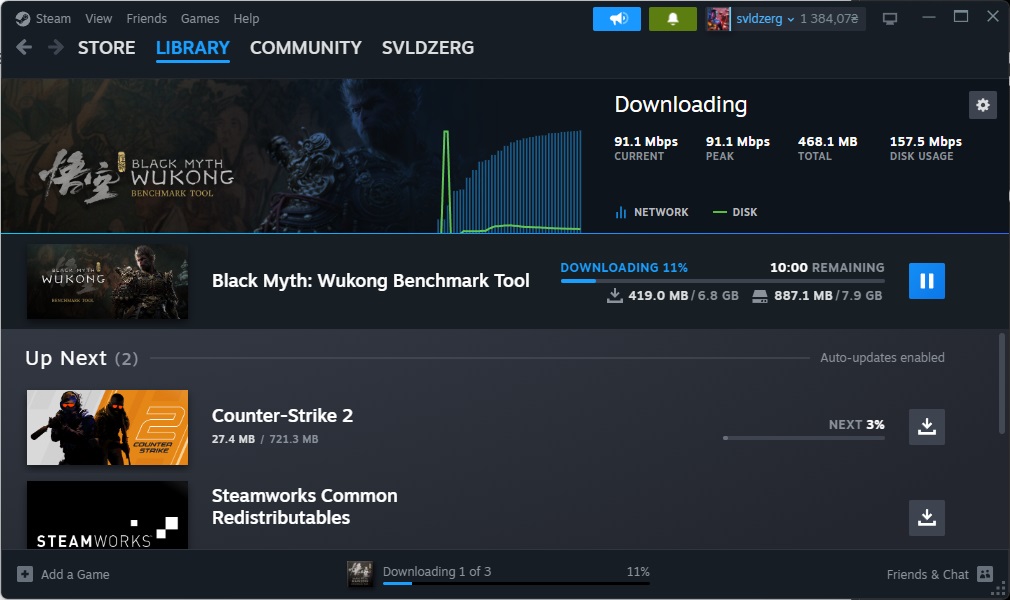Click the Up Next heading
1010x600 pixels.
[66, 358]
